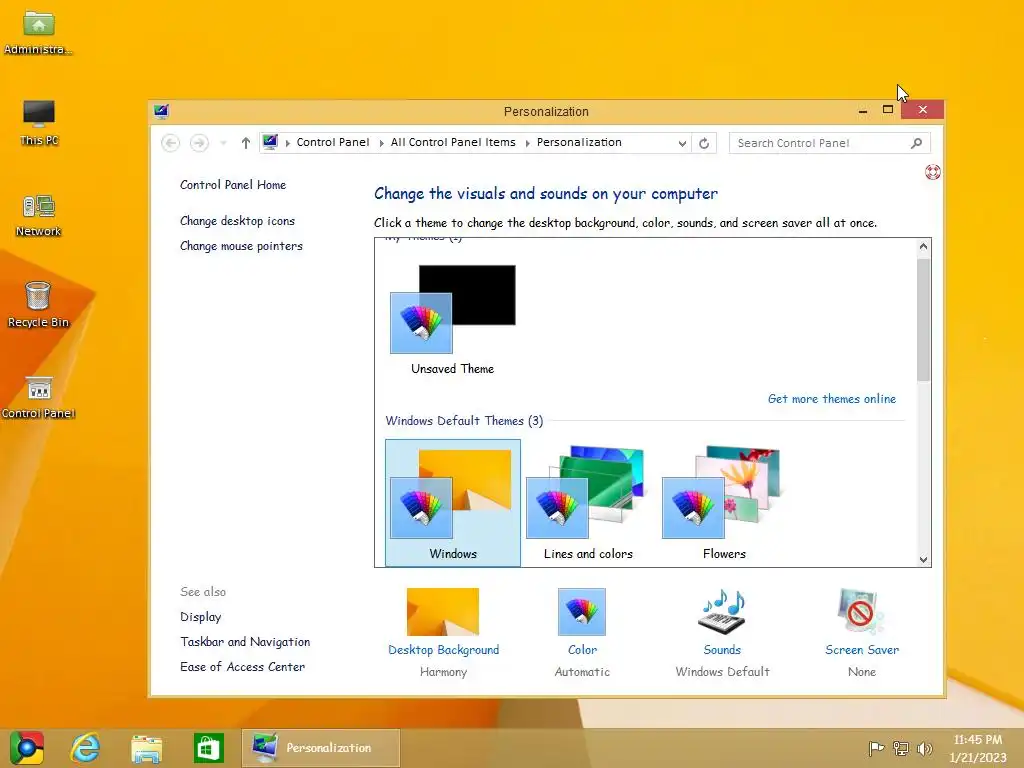Open address bar previous locations dropdown

682,143
